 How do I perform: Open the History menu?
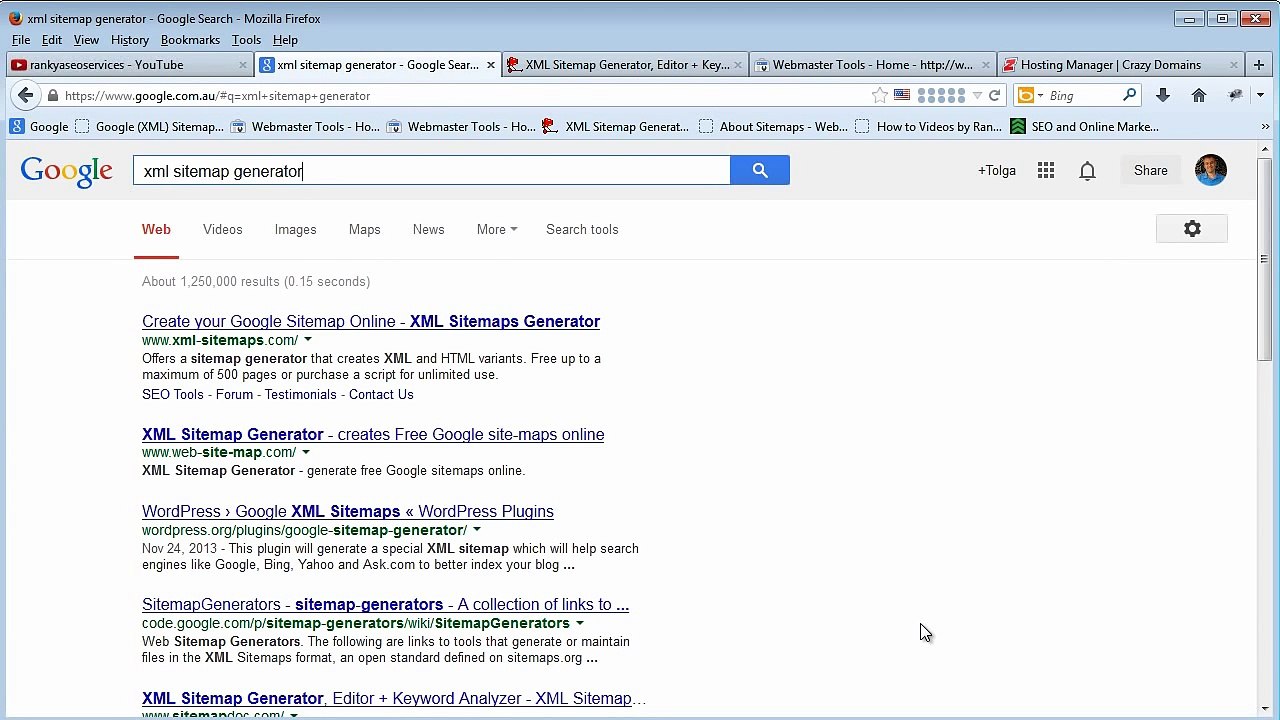130,40
